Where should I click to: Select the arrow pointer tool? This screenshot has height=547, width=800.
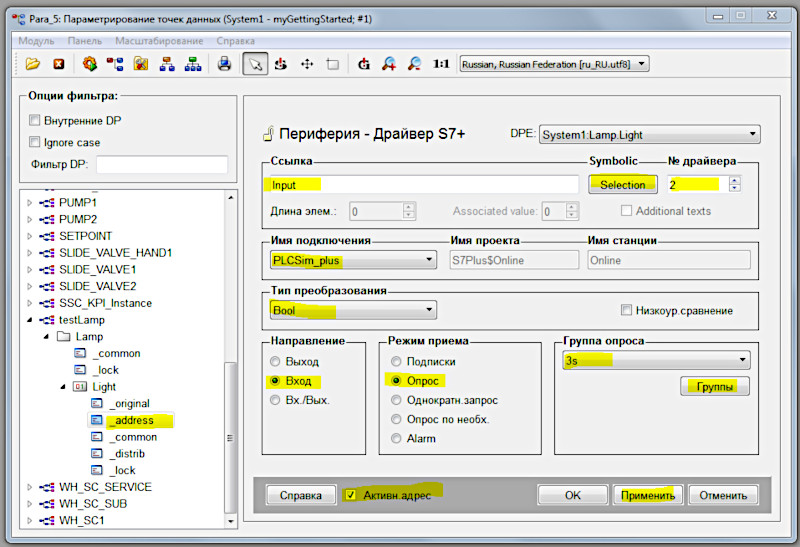(255, 64)
